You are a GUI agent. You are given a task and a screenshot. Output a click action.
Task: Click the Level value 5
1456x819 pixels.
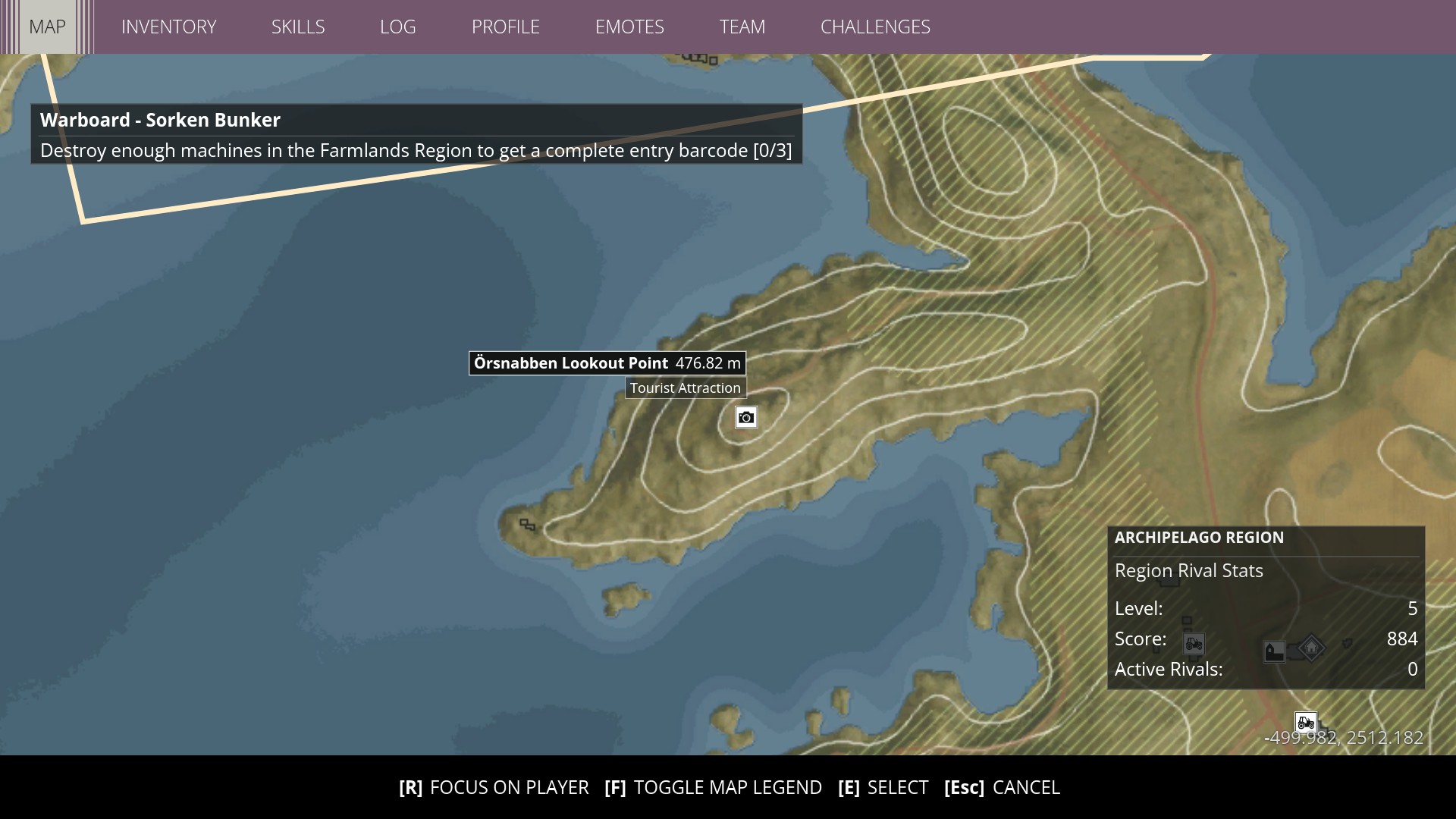(x=1412, y=608)
